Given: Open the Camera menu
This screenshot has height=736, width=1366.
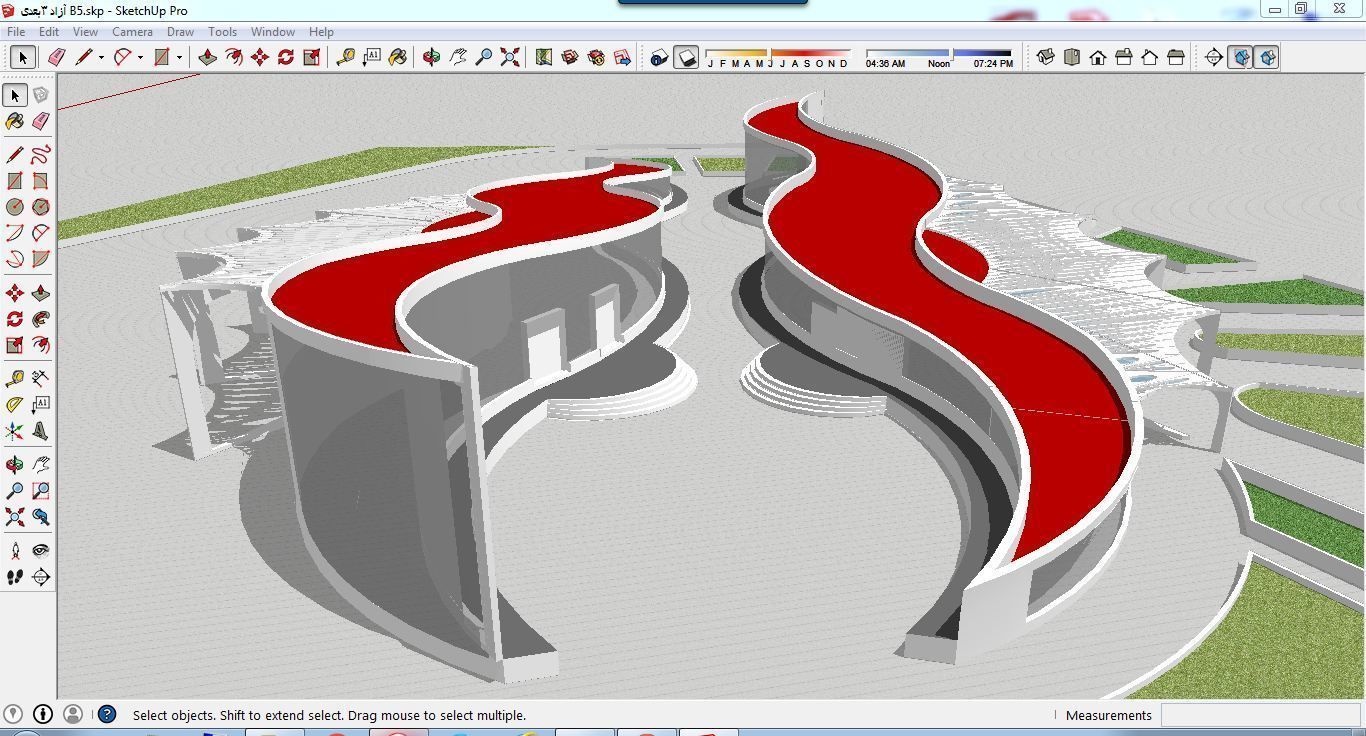Looking at the screenshot, I should tap(132, 32).
